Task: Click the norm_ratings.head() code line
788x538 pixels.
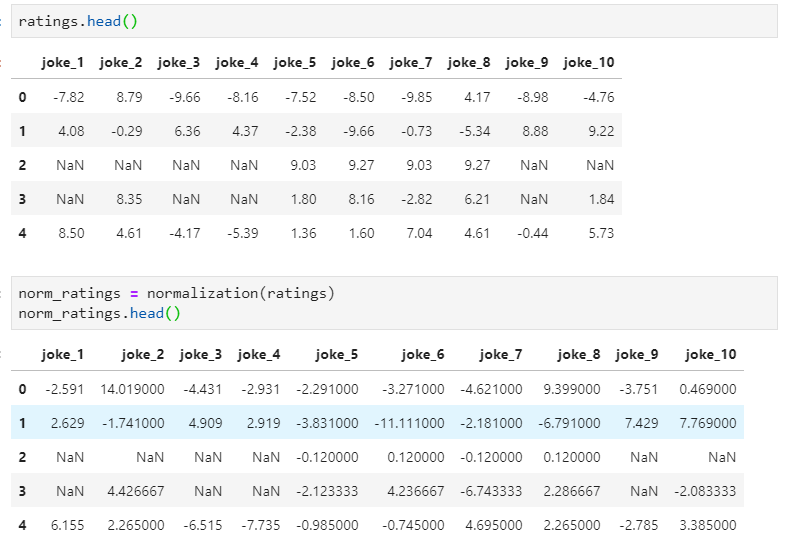Action: (x=99, y=313)
